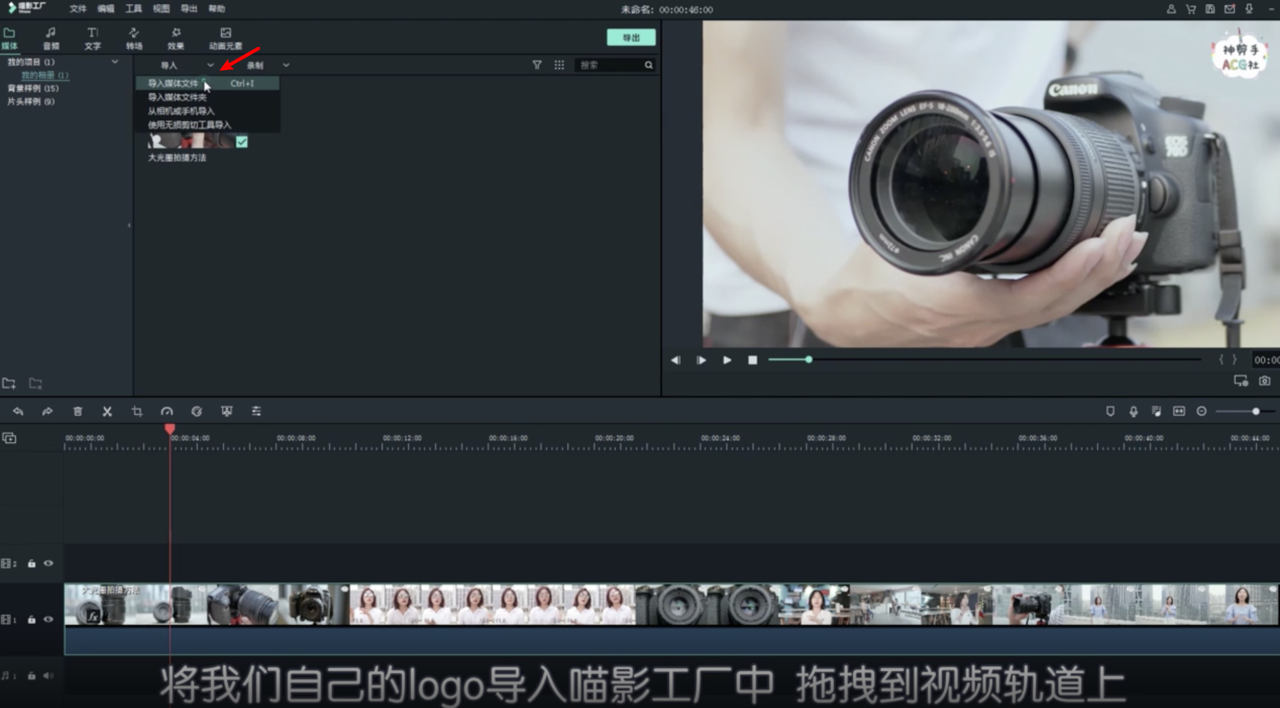Choose 从相机或手机导入 option
The height and width of the screenshot is (708, 1280).
pyautogui.click(x=207, y=111)
